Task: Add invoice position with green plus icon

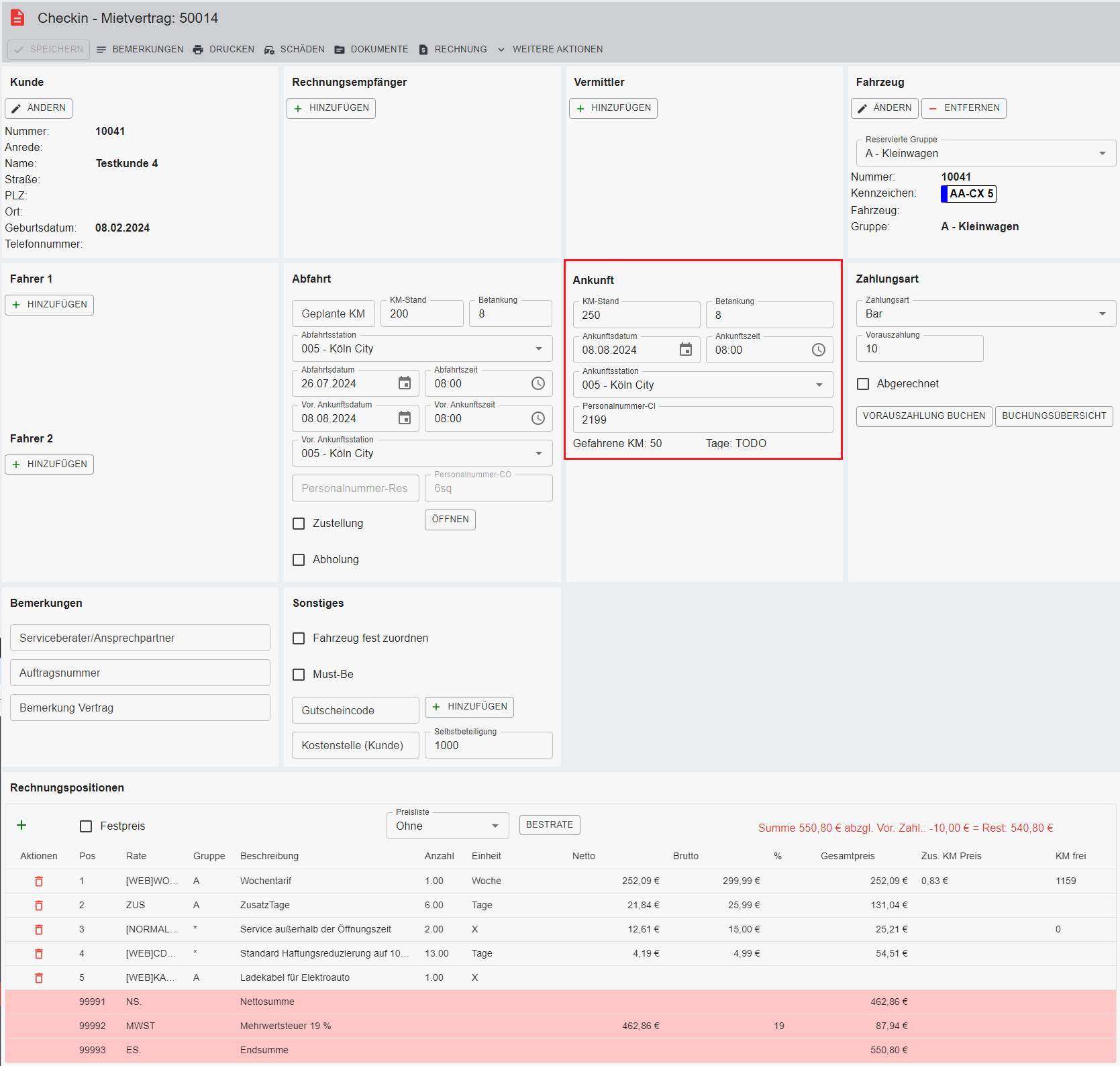Action: click(21, 826)
